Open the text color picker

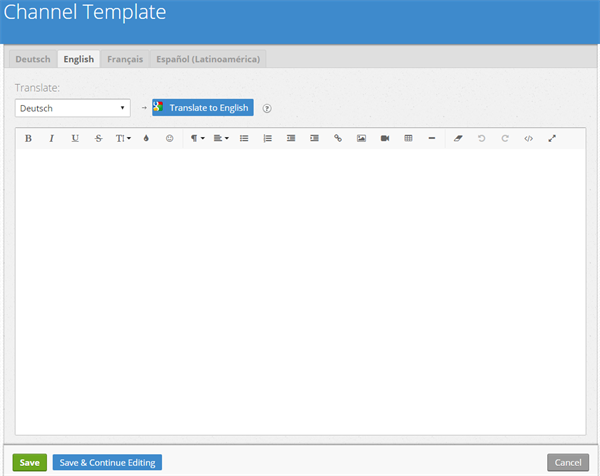tap(146, 138)
